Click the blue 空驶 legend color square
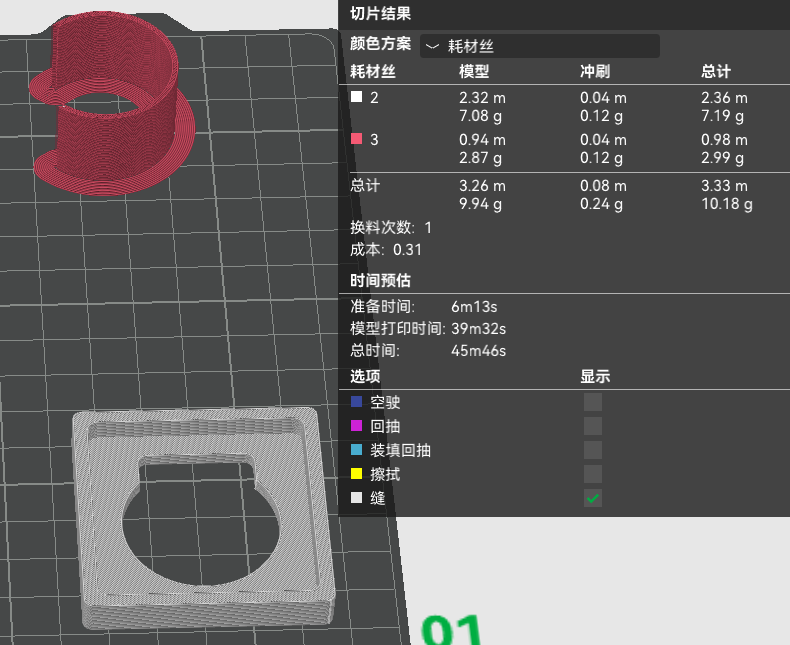The image size is (790, 645). pyautogui.click(x=356, y=402)
